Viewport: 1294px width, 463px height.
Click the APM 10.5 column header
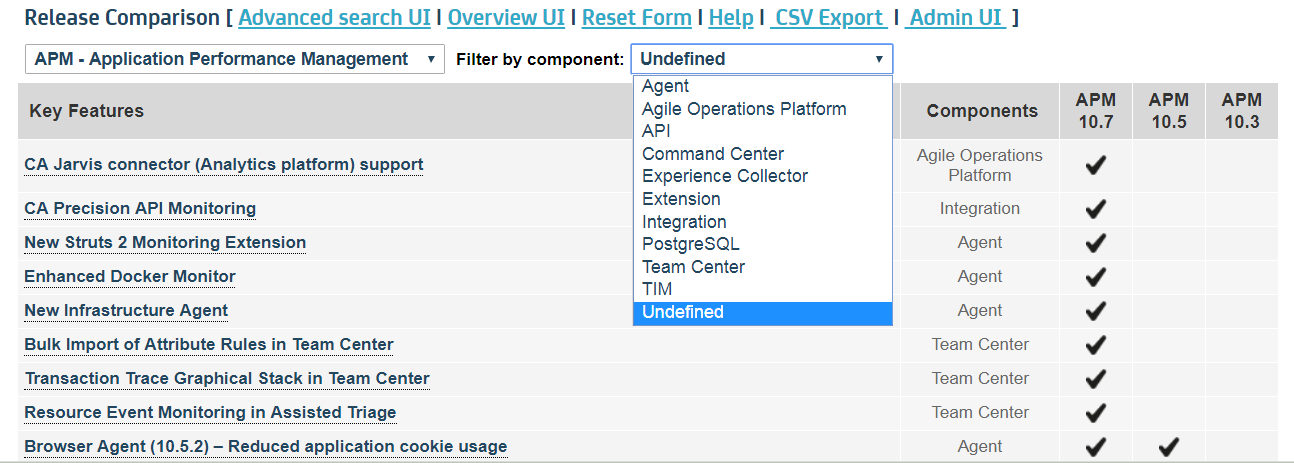1168,111
